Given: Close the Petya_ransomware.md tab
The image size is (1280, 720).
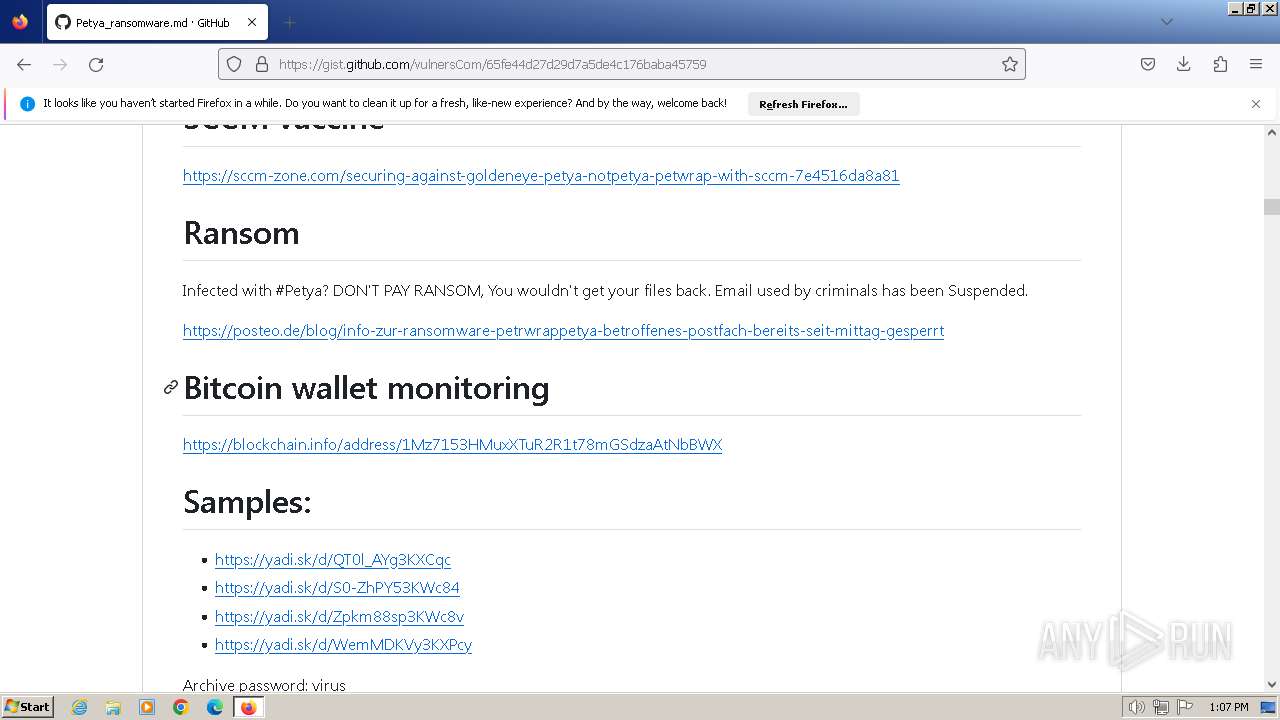Looking at the screenshot, I should tap(252, 22).
